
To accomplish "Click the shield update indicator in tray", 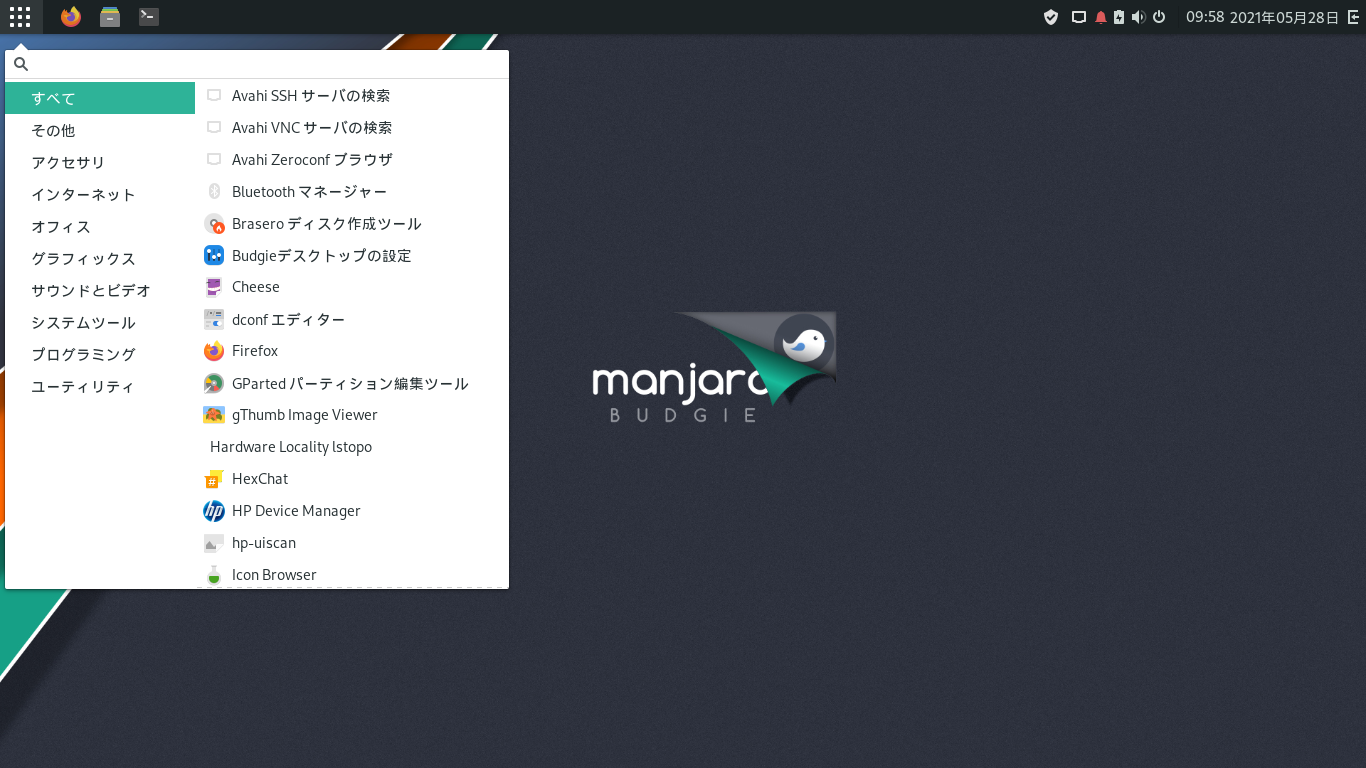I will [1051, 17].
